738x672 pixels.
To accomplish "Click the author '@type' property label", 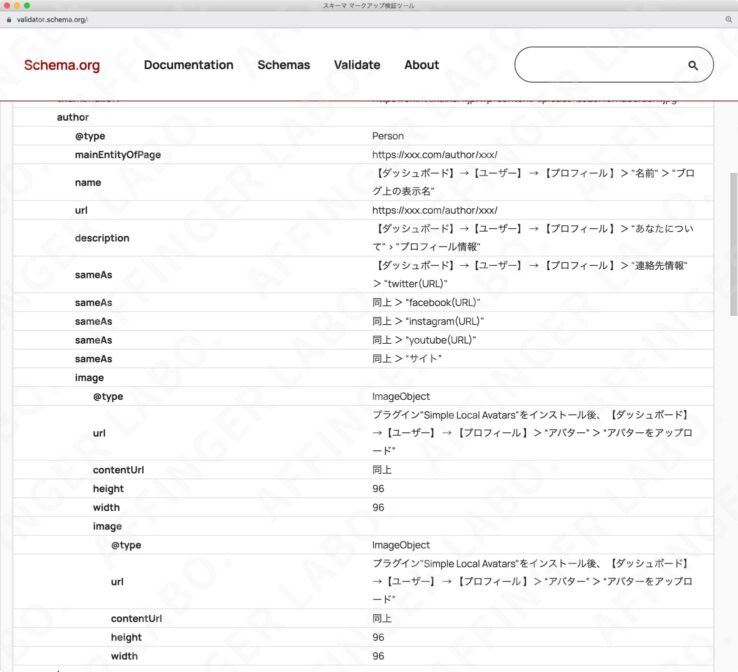I will pyautogui.click(x=90, y=136).
